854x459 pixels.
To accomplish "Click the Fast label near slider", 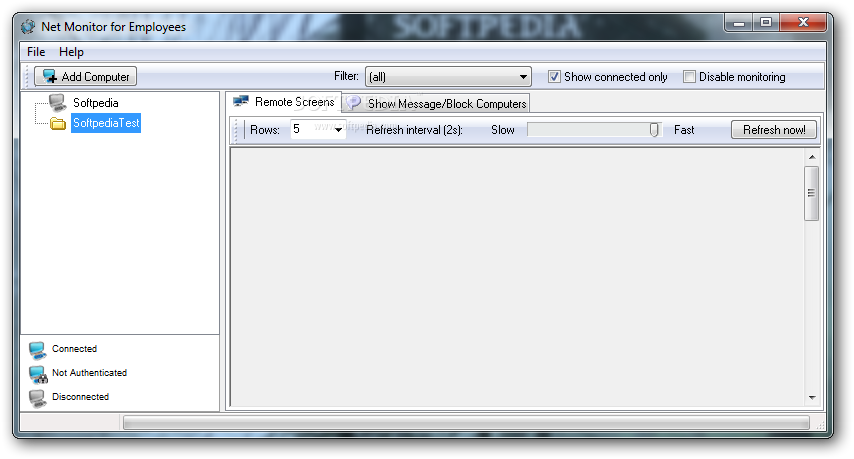I will coord(684,130).
